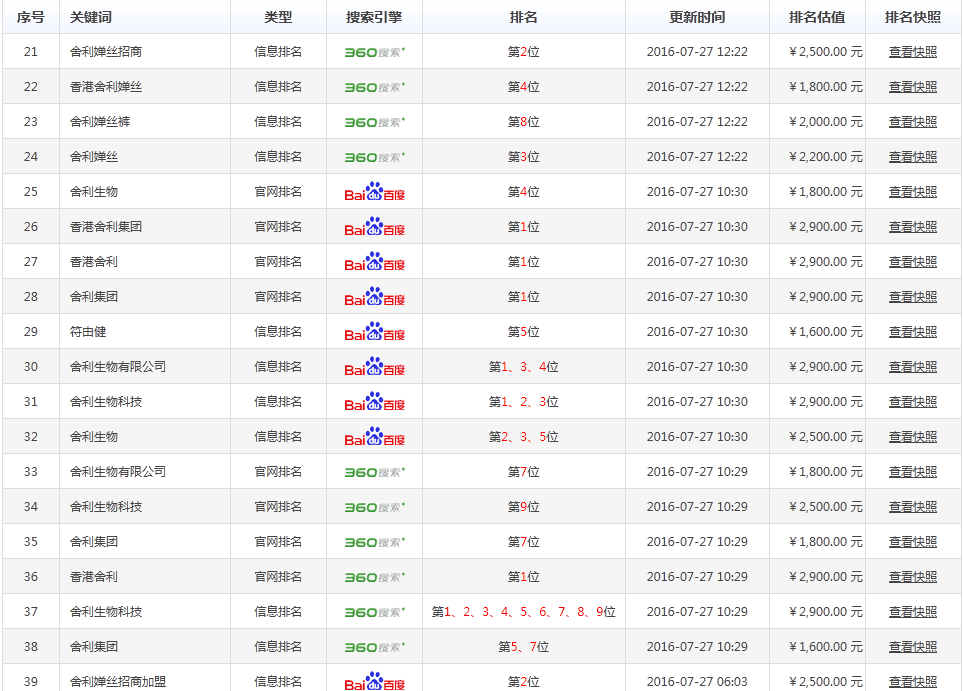Open 查看快照 for row 22 香港舍利婵丝
964x691 pixels.
(x=912, y=87)
